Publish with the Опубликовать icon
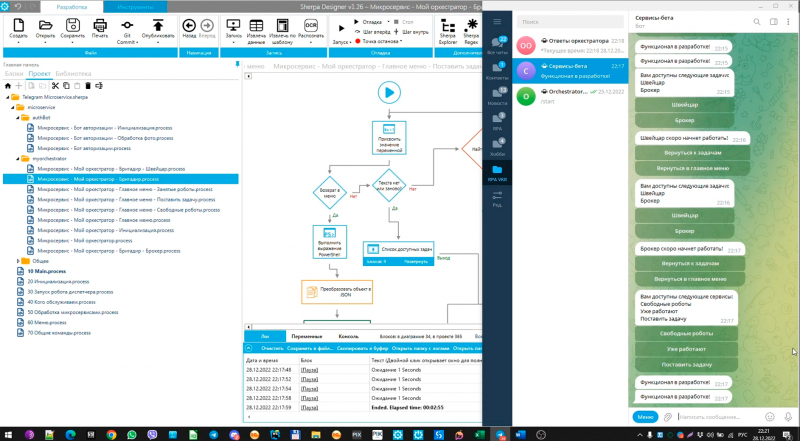The width and height of the screenshot is (800, 441). (x=158, y=26)
